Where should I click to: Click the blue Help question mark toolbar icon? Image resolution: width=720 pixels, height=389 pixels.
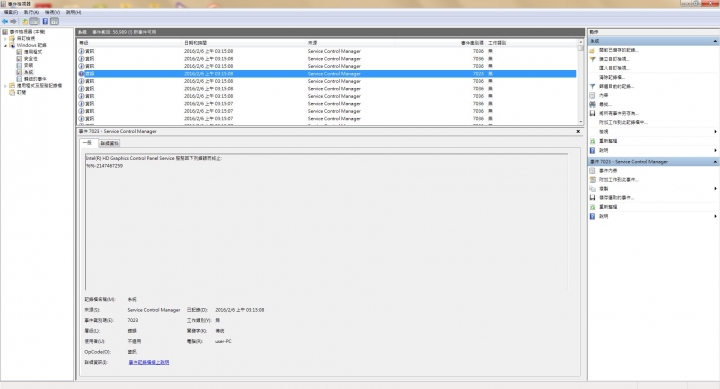tap(45, 22)
